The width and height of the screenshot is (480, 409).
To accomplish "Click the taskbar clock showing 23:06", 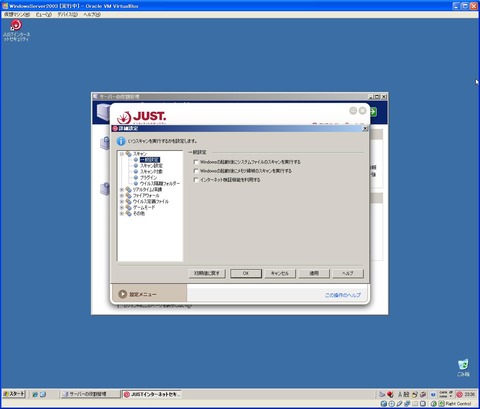I will point(470,394).
